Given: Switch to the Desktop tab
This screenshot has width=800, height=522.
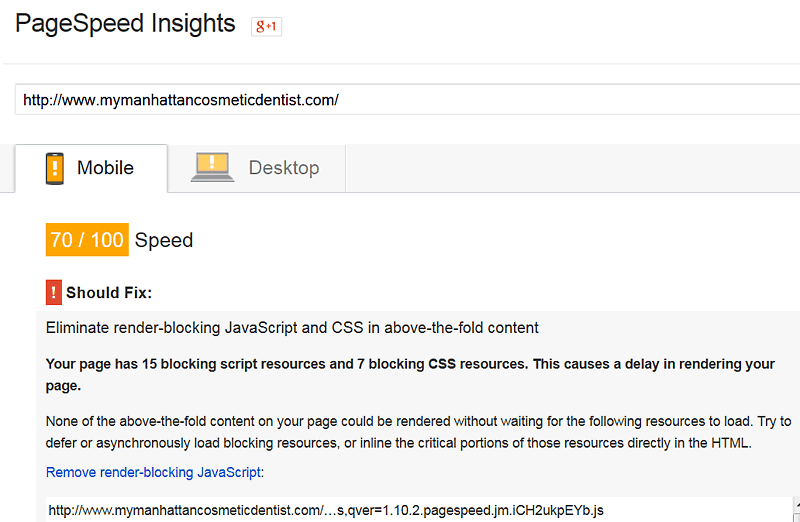Looking at the screenshot, I should tap(257, 168).
